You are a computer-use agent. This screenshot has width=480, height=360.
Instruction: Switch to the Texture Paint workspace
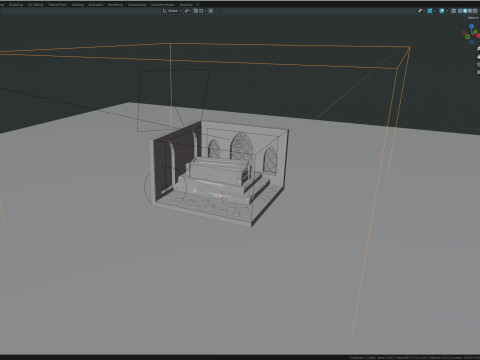[57, 5]
